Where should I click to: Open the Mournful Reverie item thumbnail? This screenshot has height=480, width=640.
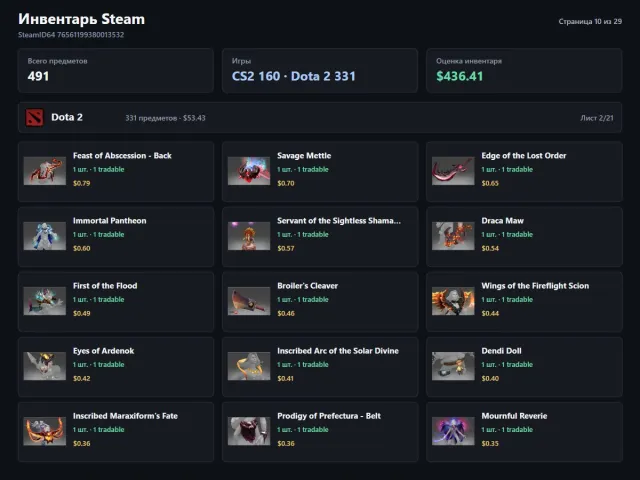(453, 431)
